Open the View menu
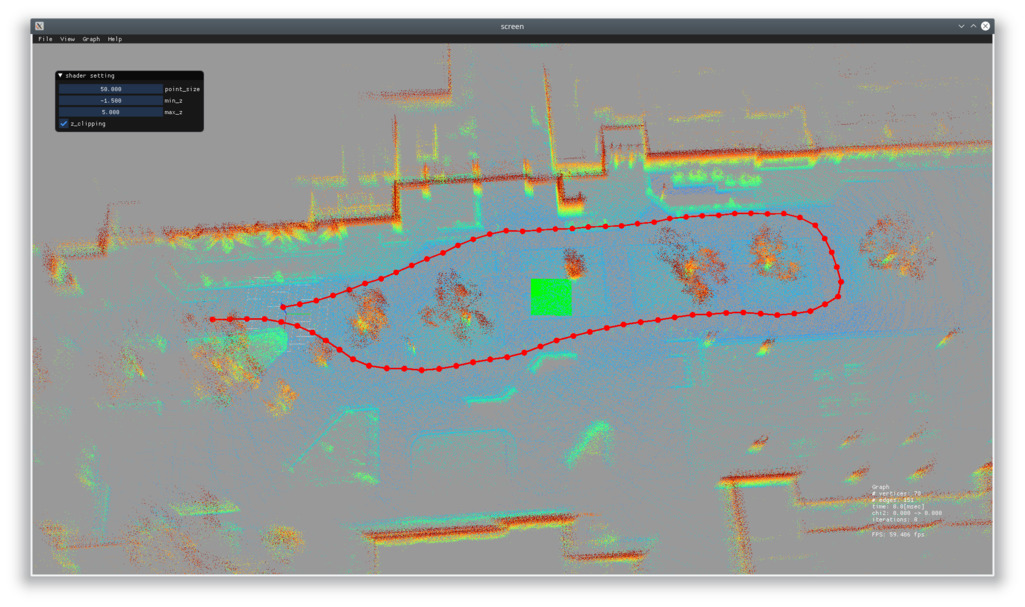 [67, 39]
